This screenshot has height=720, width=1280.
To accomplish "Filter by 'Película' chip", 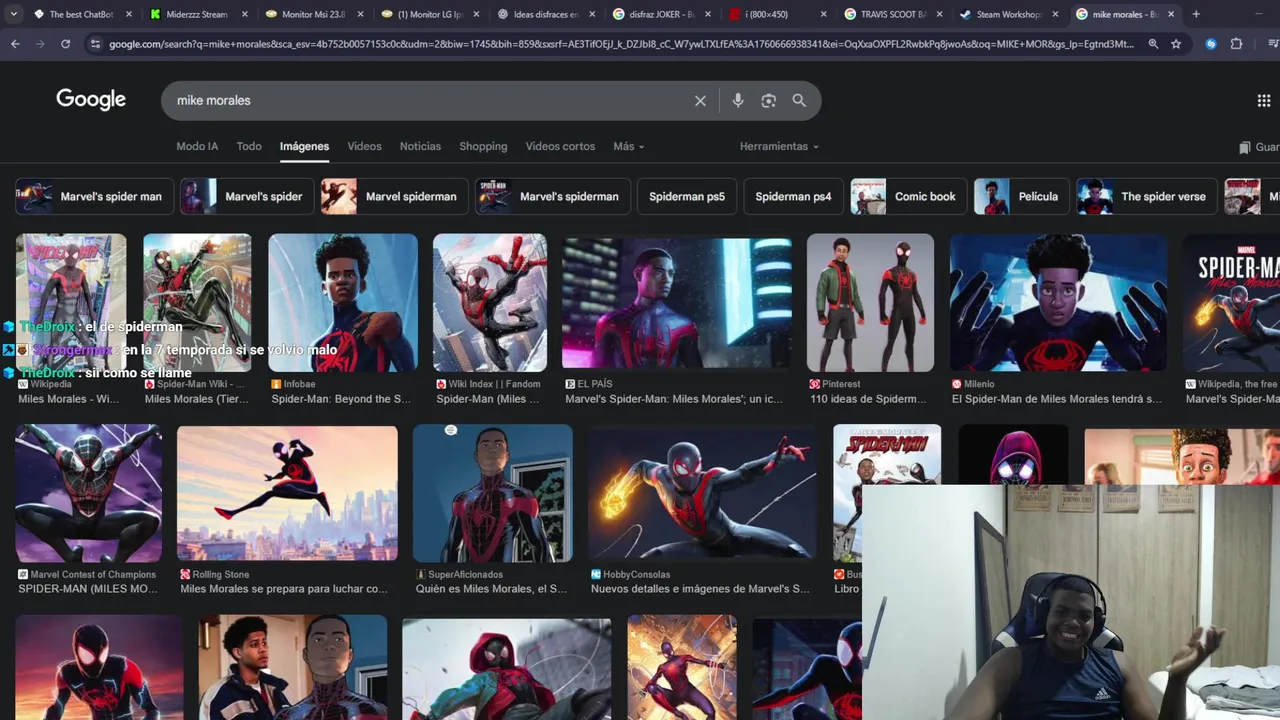I will coord(1022,196).
